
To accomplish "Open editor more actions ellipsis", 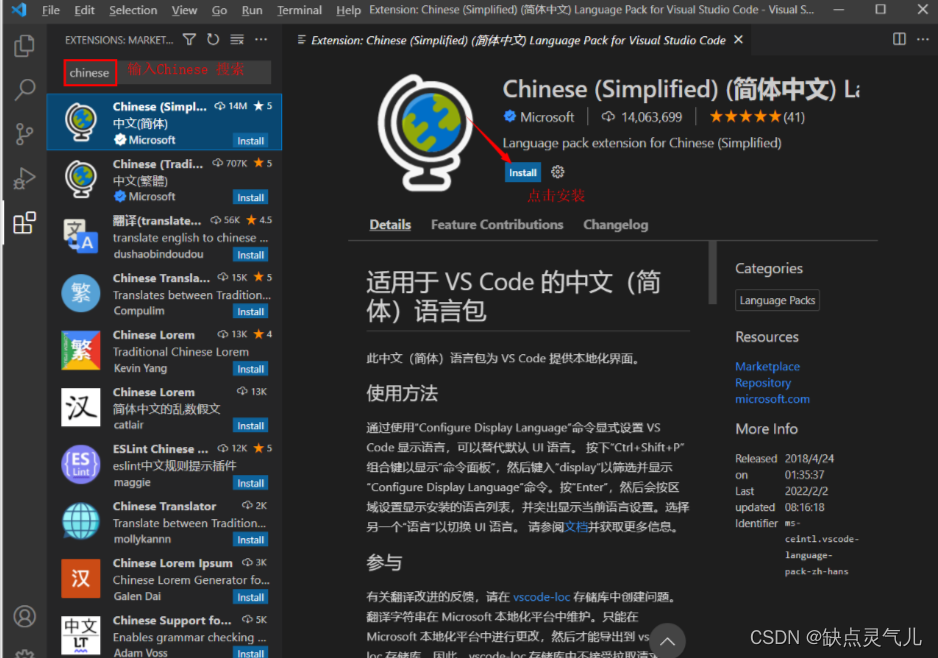I will pyautogui.click(x=923, y=39).
